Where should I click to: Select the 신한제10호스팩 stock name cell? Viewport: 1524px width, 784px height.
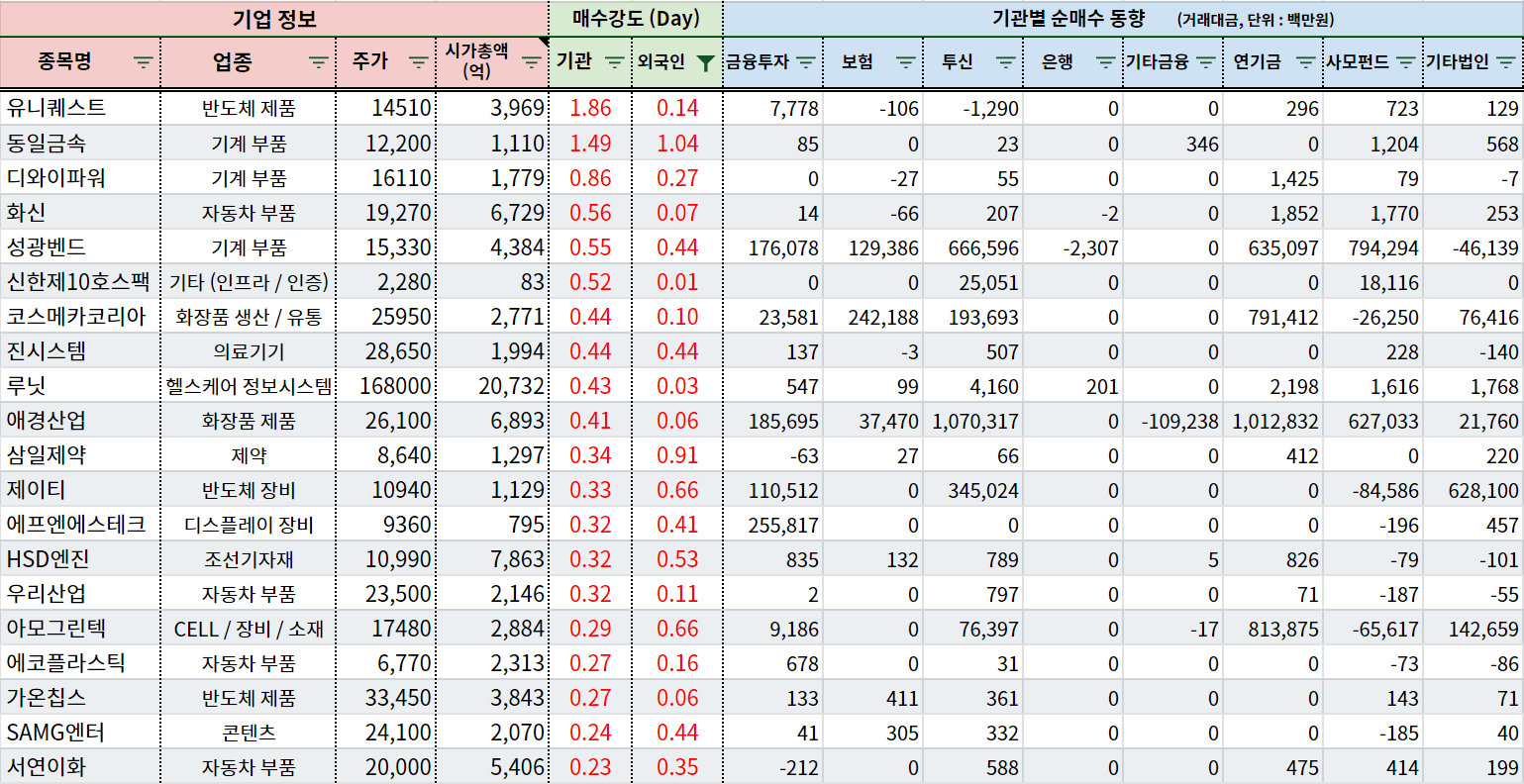pyautogui.click(x=80, y=281)
